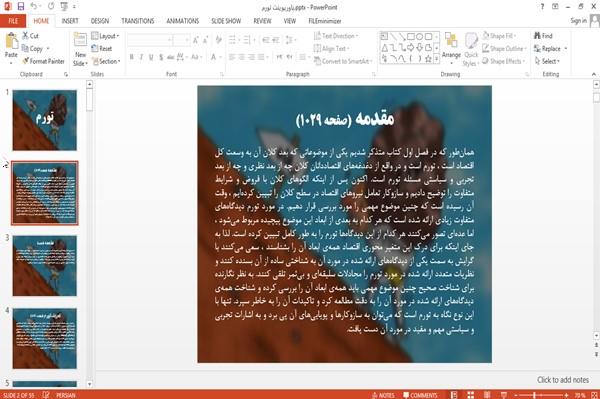Click the Replace button
Viewport: 600px width, 399px height.
pyautogui.click(x=547, y=49)
